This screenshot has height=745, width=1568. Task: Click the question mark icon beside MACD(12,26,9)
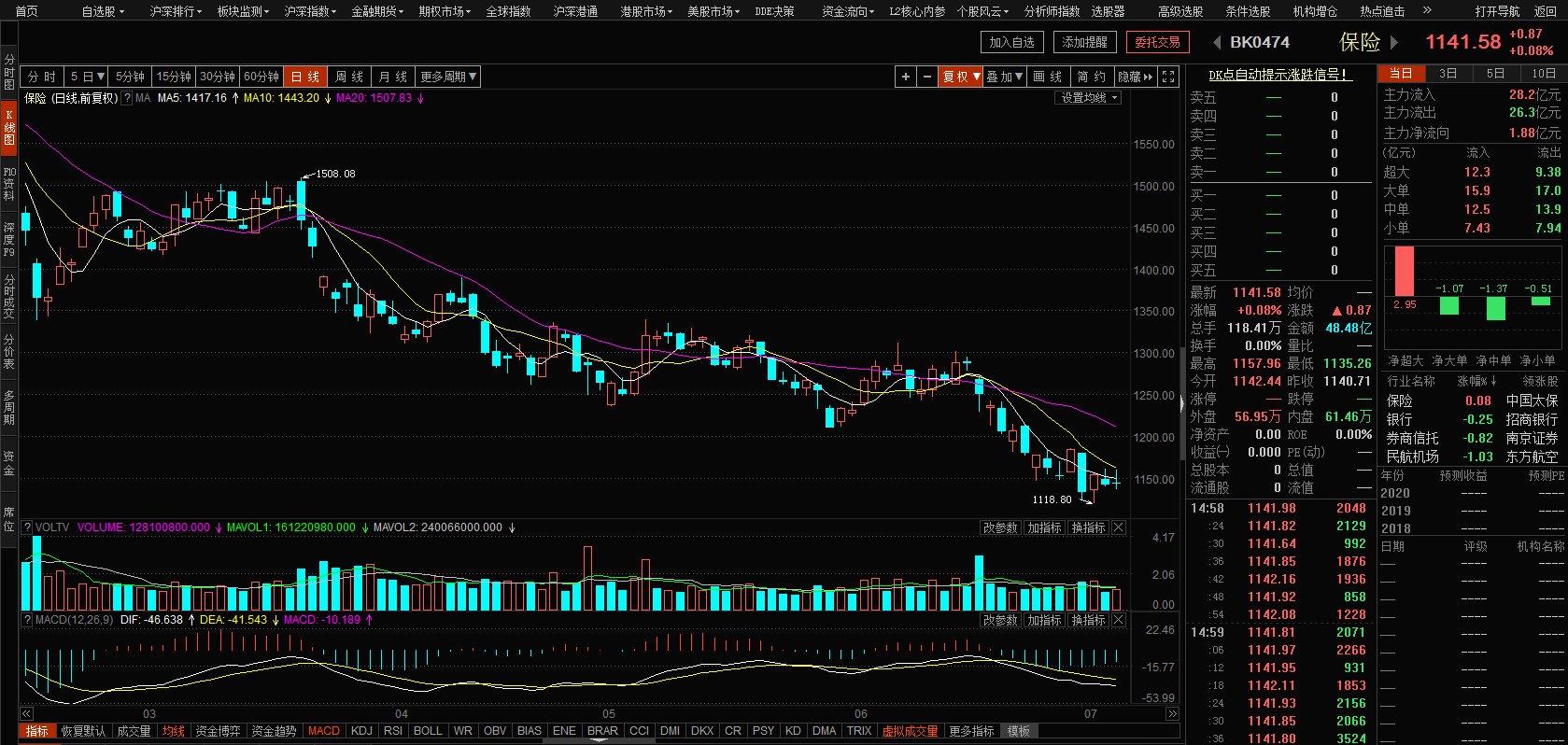[x=27, y=620]
